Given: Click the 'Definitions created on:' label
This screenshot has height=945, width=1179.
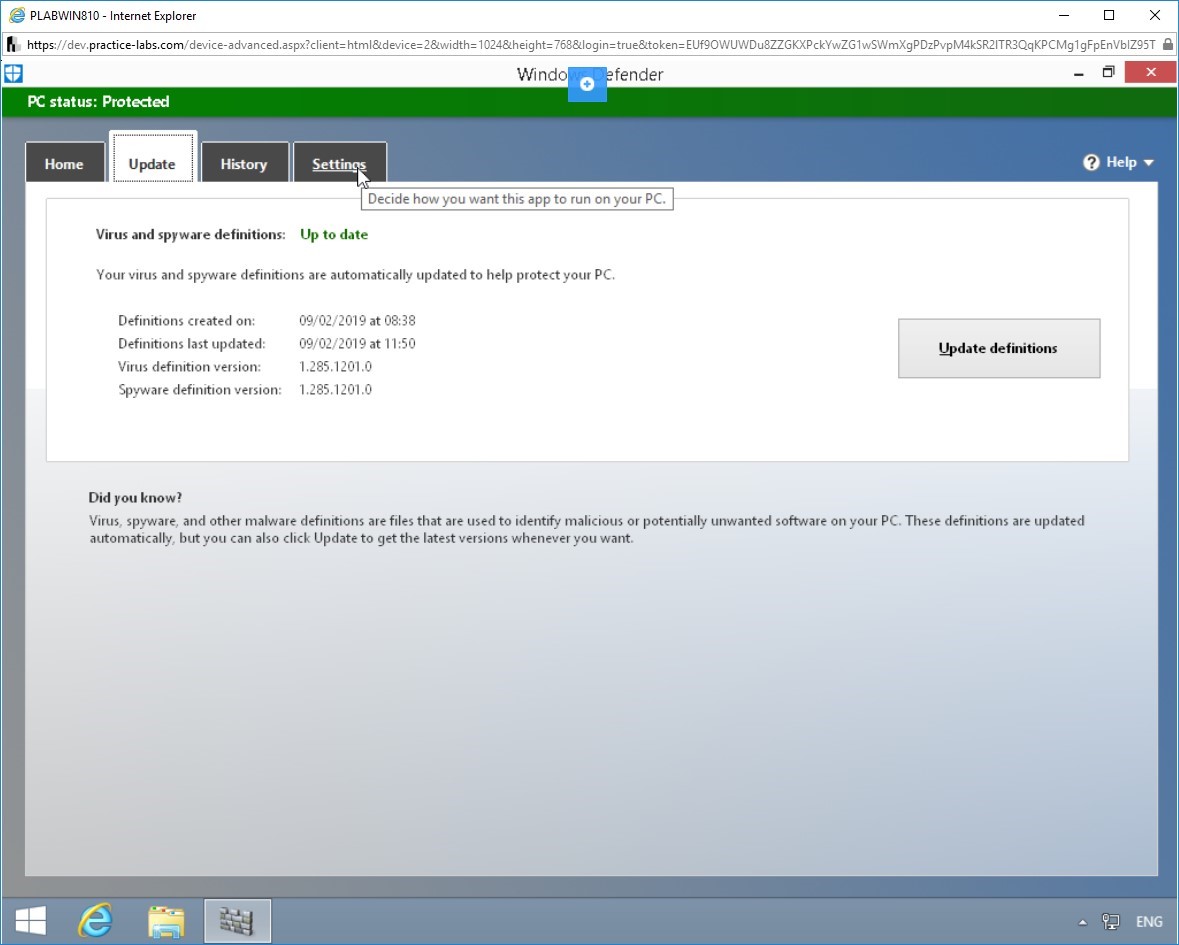Looking at the screenshot, I should (x=186, y=321).
